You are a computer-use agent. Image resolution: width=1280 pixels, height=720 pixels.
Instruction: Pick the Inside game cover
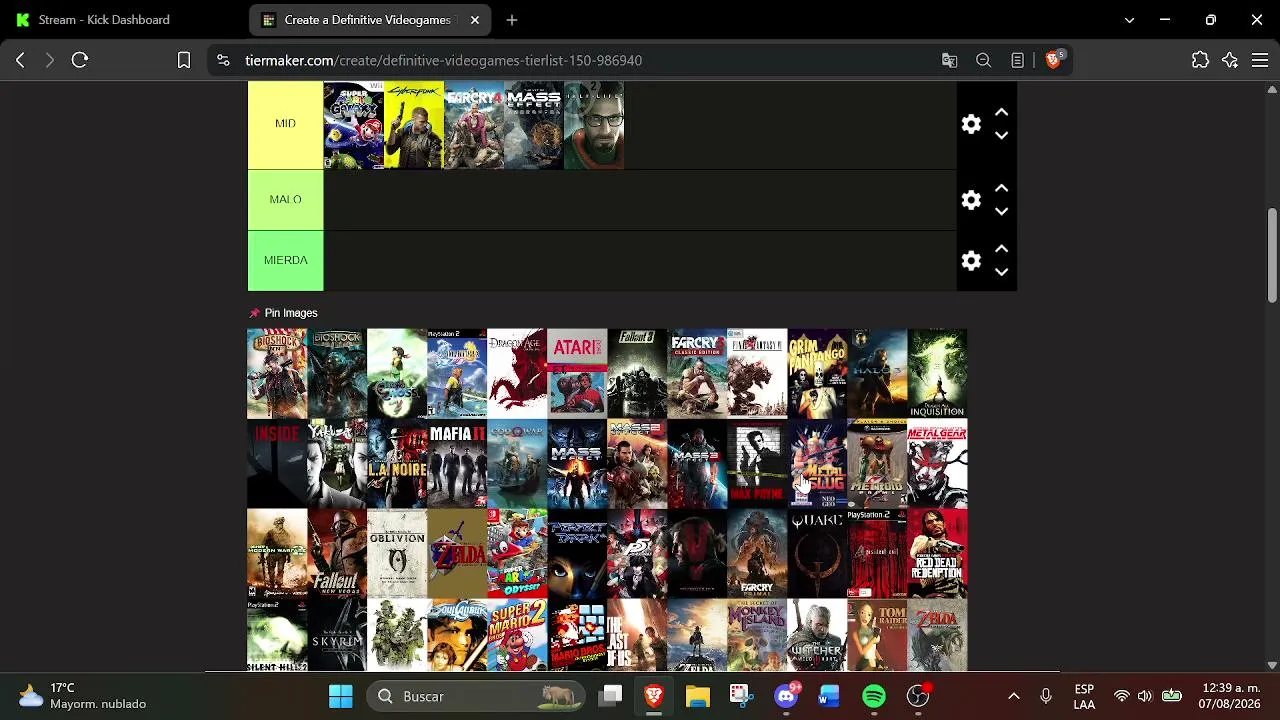tap(277, 463)
